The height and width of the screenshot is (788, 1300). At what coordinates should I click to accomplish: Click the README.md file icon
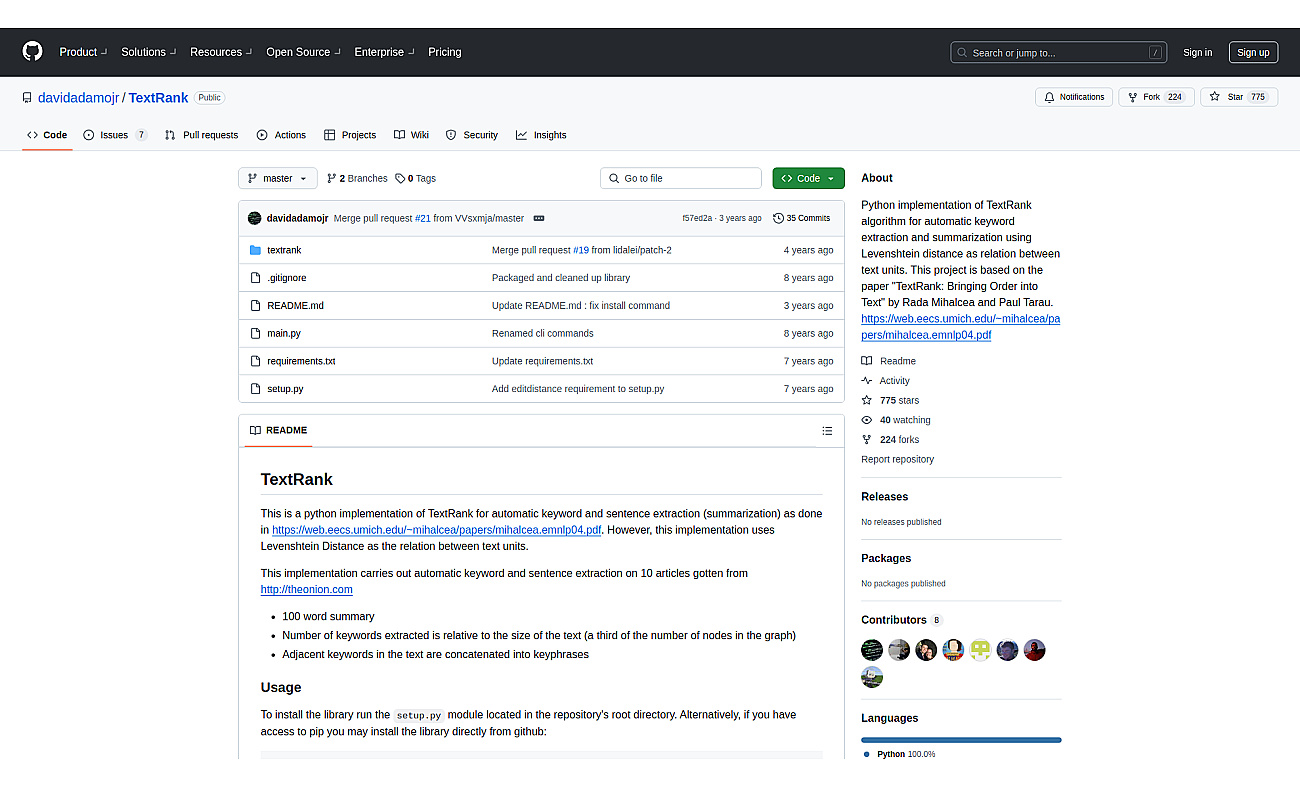pyautogui.click(x=255, y=306)
